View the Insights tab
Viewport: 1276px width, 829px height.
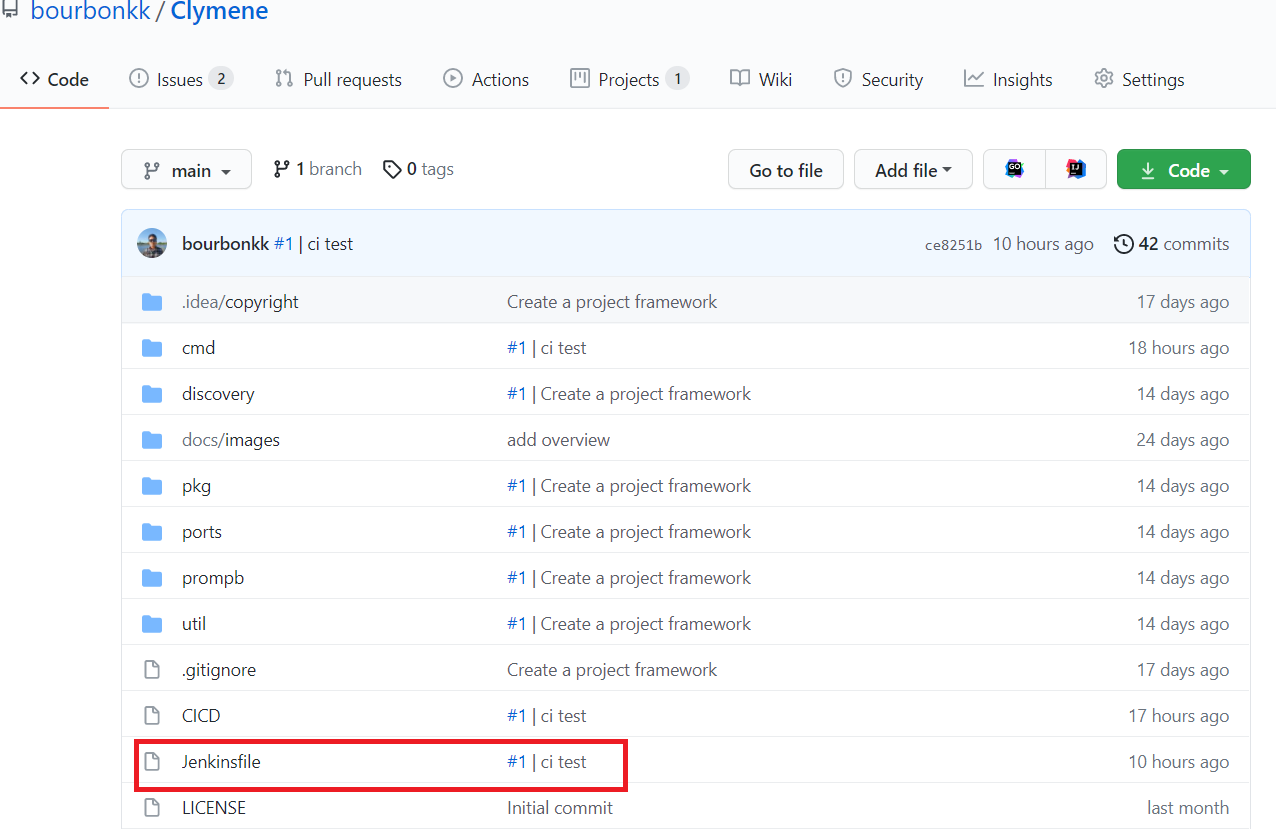pyautogui.click(x=1008, y=80)
